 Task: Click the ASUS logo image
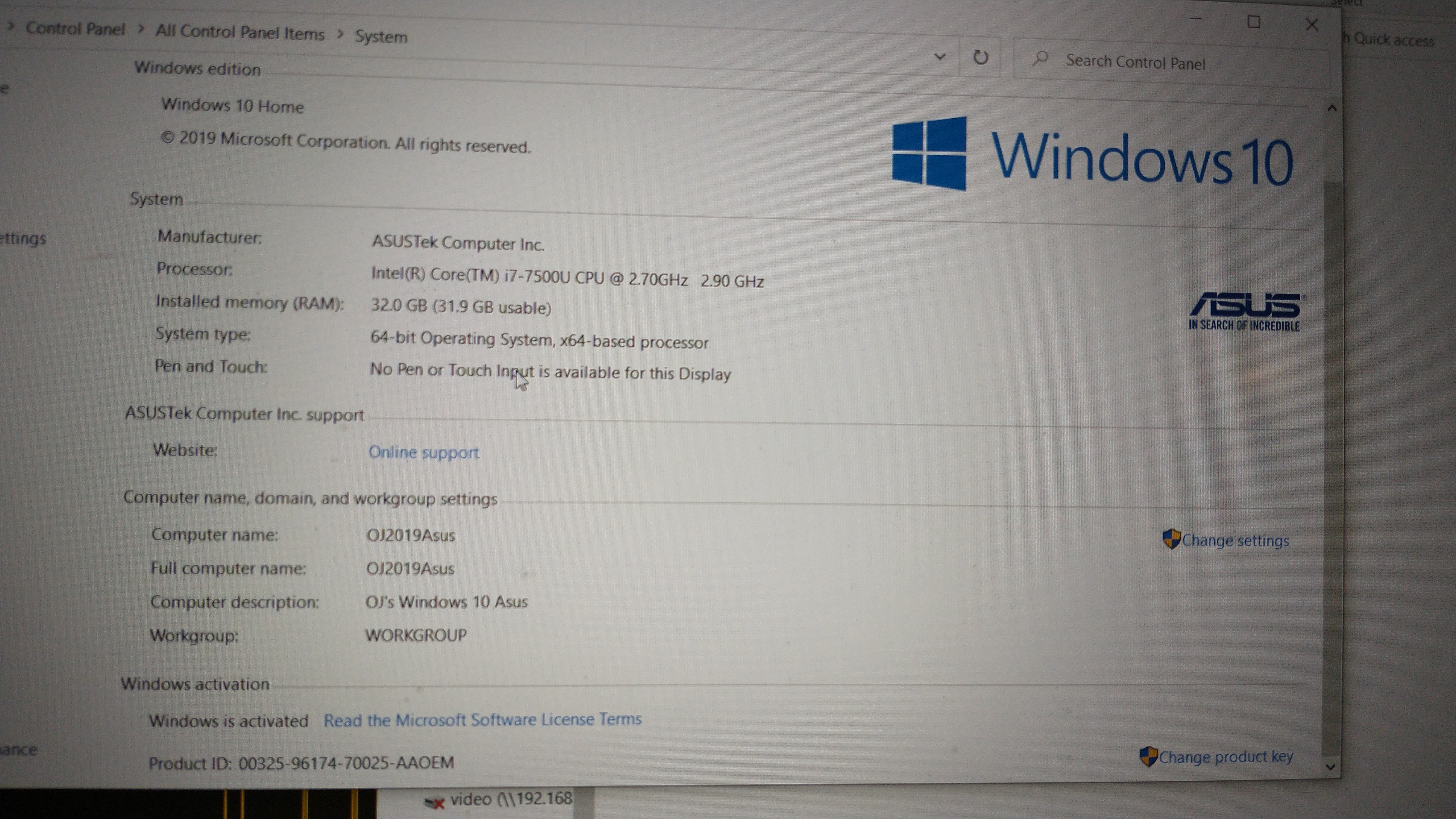click(1246, 311)
